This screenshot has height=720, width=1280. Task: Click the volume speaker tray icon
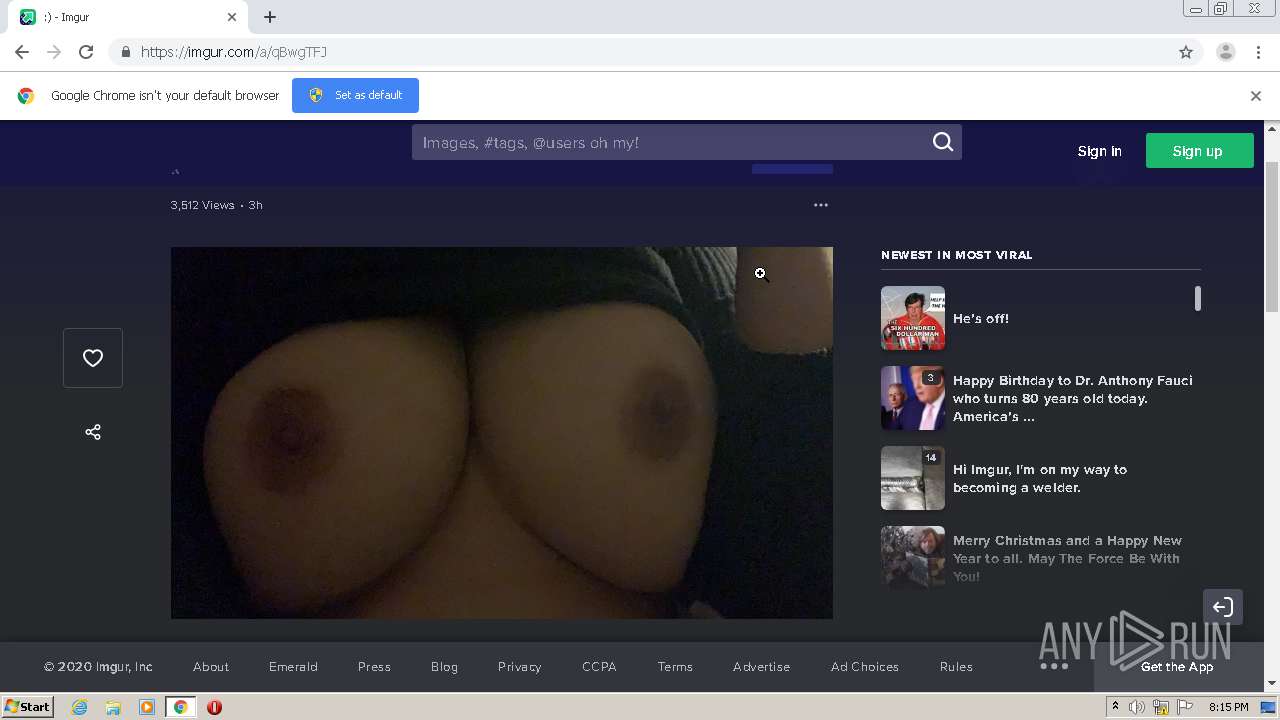[1137, 707]
